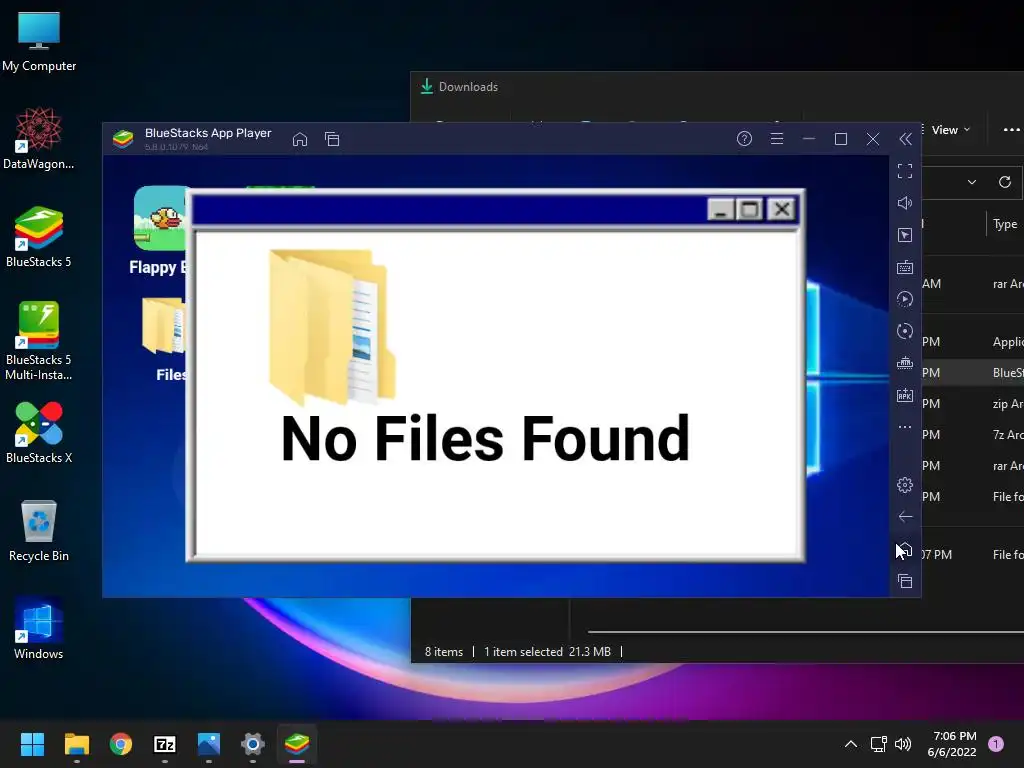Viewport: 1024px width, 768px height.
Task: Select the BlueStacks 5 Multi-Insta desktop shortcut
Action: (x=39, y=341)
